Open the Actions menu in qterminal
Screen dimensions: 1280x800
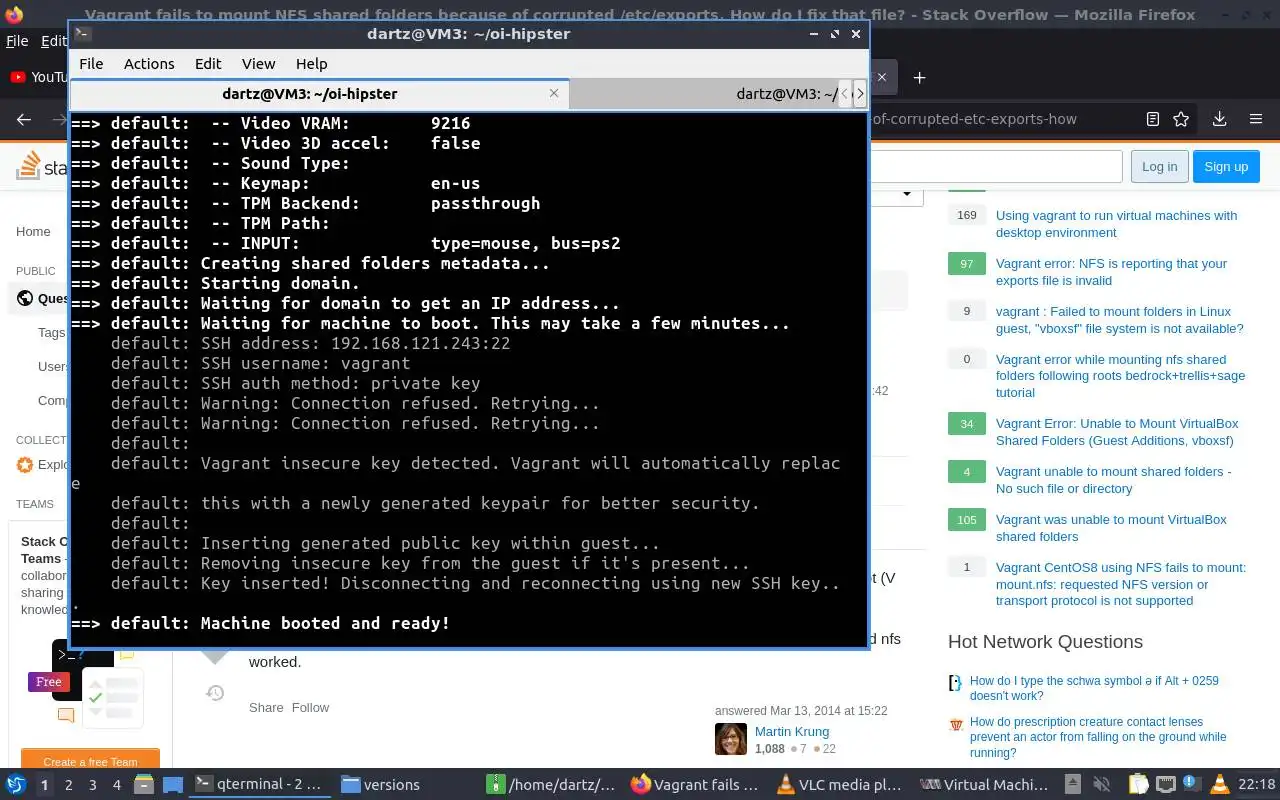149,63
